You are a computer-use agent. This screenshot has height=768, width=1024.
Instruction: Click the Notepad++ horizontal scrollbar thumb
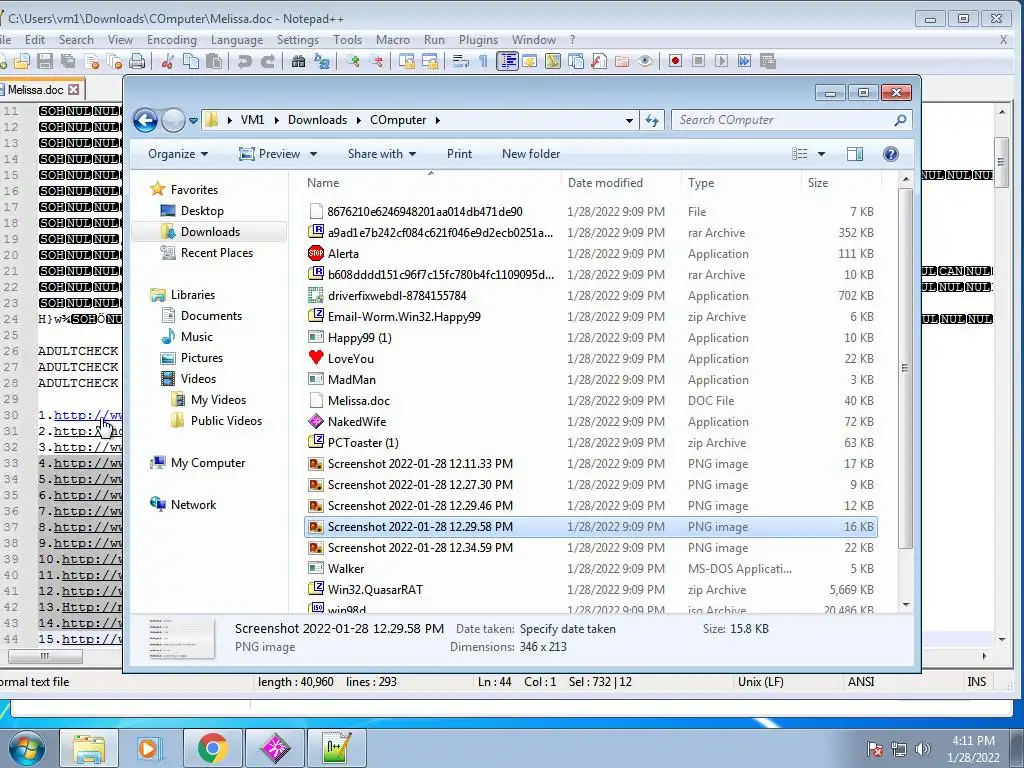[x=44, y=656]
